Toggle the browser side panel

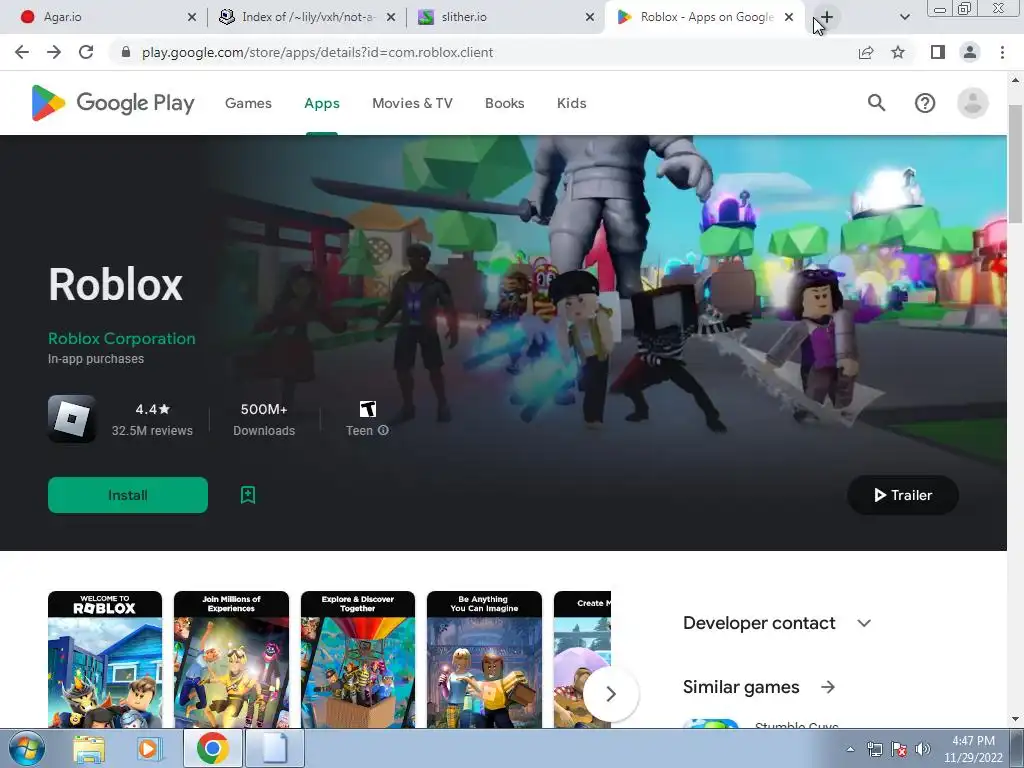tap(938, 52)
